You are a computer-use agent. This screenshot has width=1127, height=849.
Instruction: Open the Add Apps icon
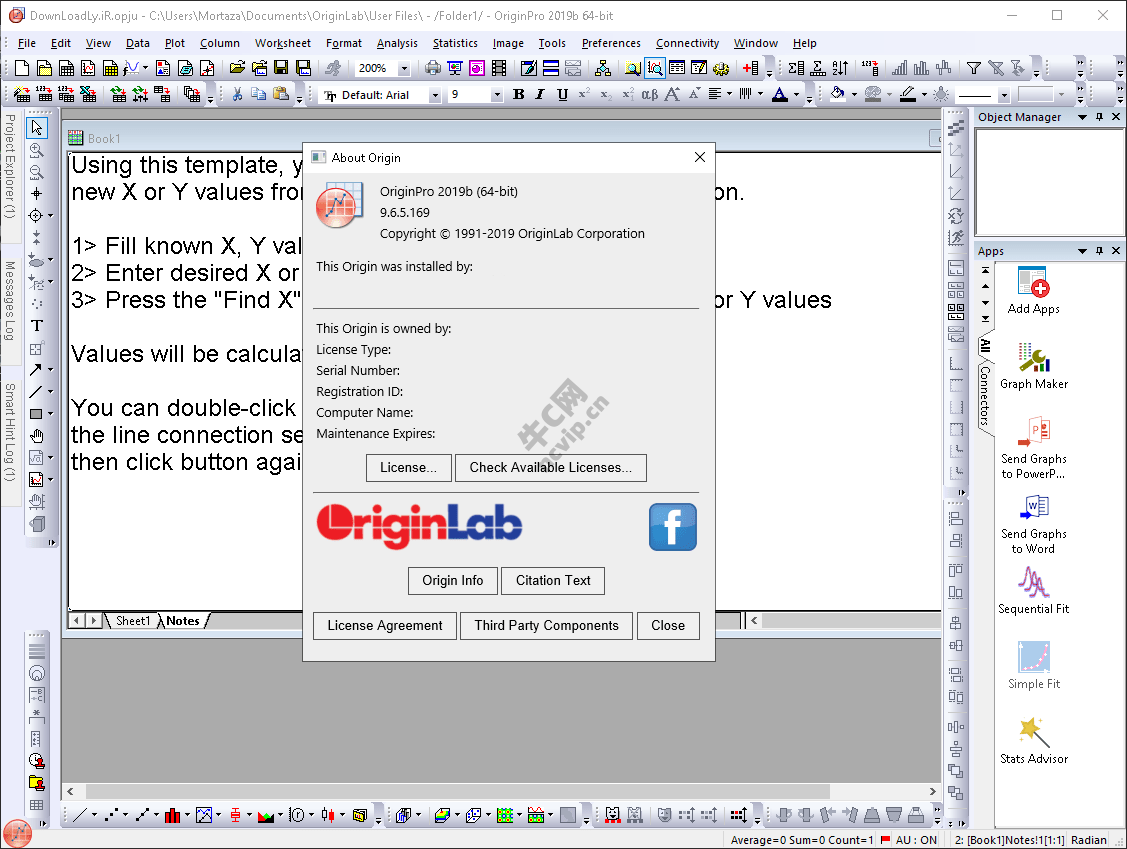(1034, 290)
